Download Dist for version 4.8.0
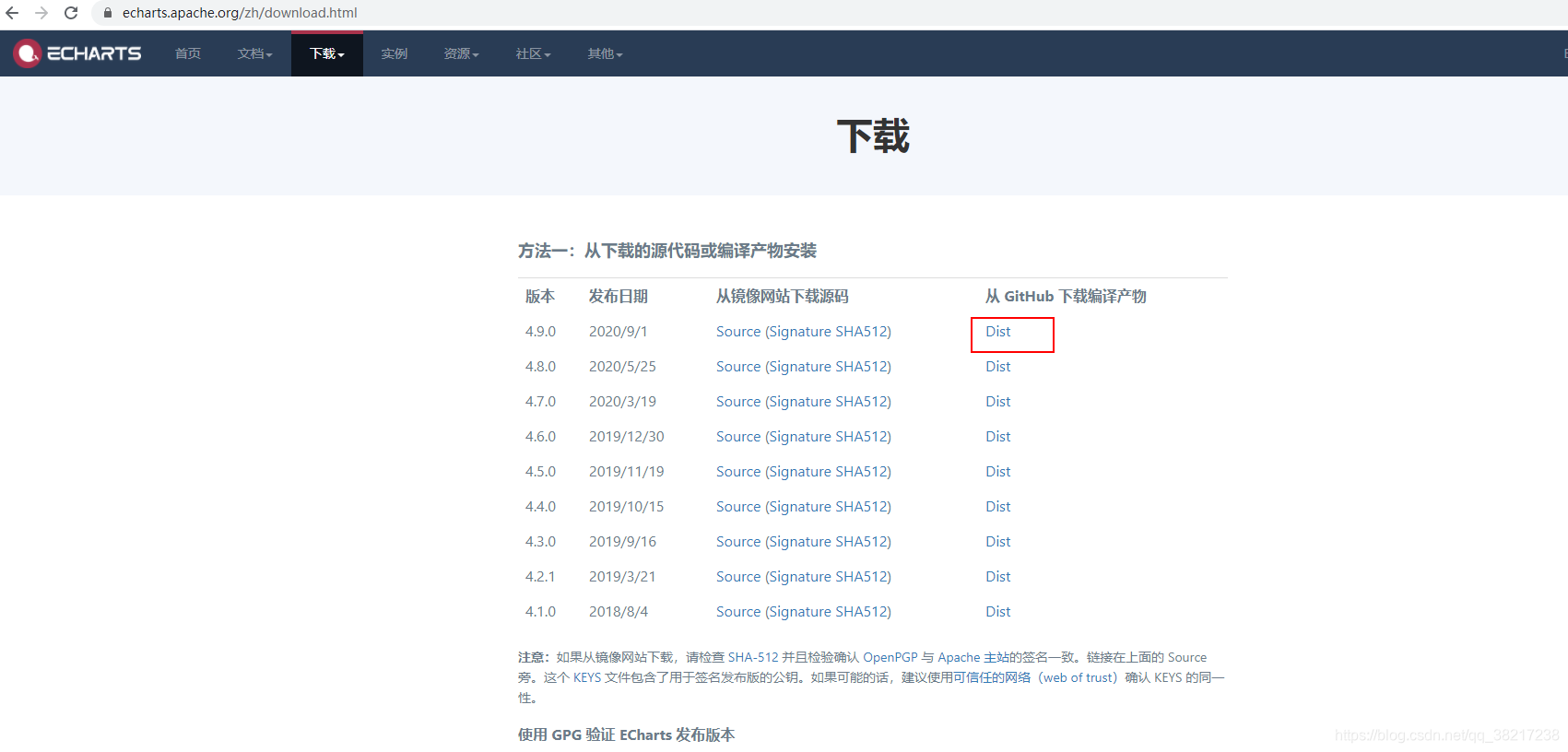This screenshot has height=752, width=1568. 997,367
